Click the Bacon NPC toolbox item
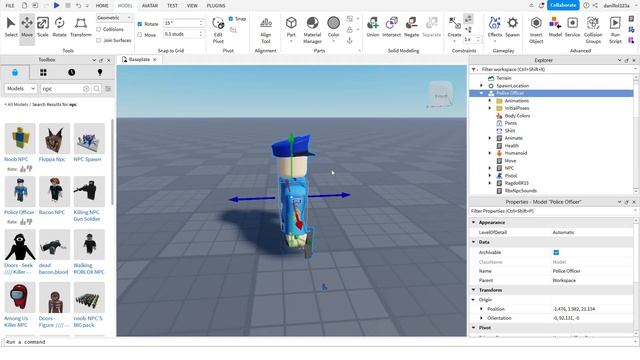Viewport: 640px width, 360px height. [55, 191]
